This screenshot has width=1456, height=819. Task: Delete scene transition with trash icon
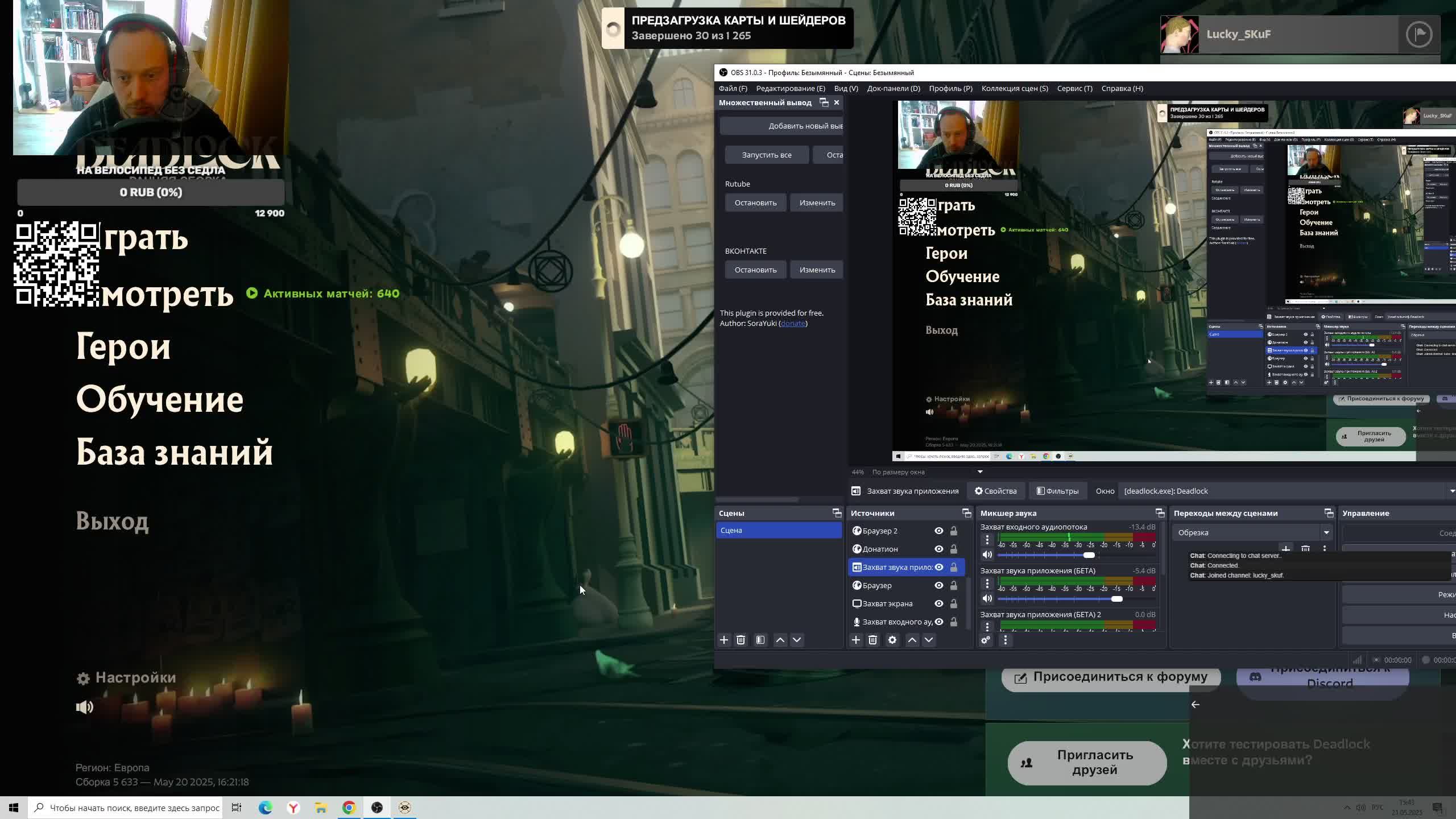tap(1305, 549)
